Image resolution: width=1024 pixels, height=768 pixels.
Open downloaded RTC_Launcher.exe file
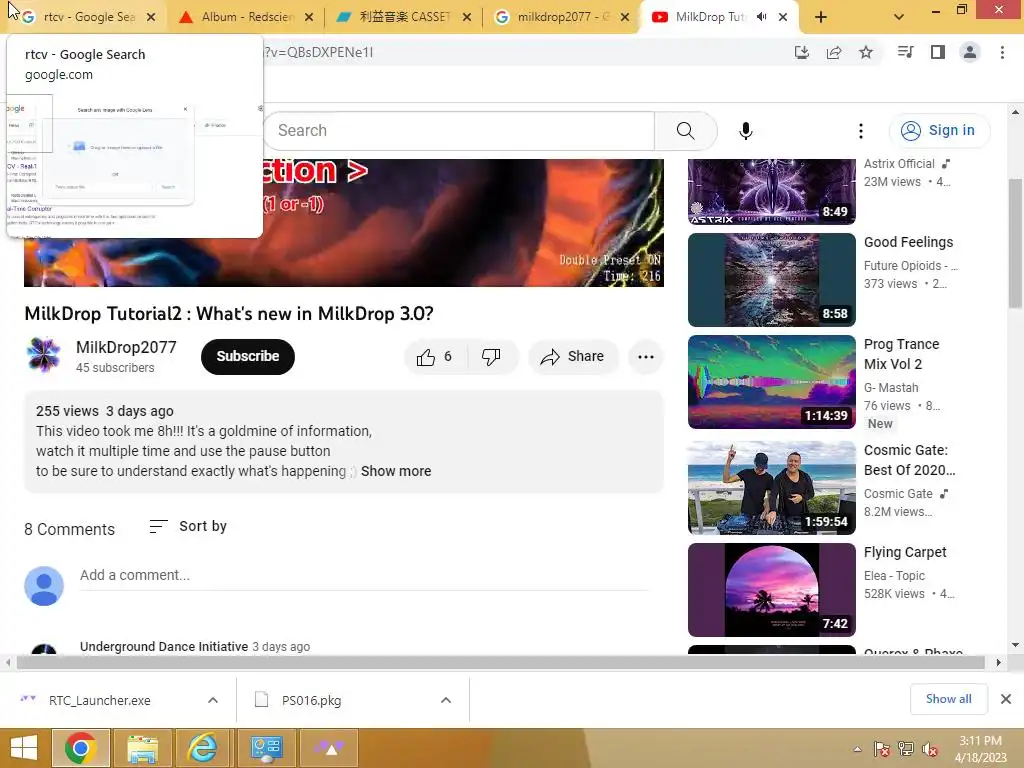point(99,700)
